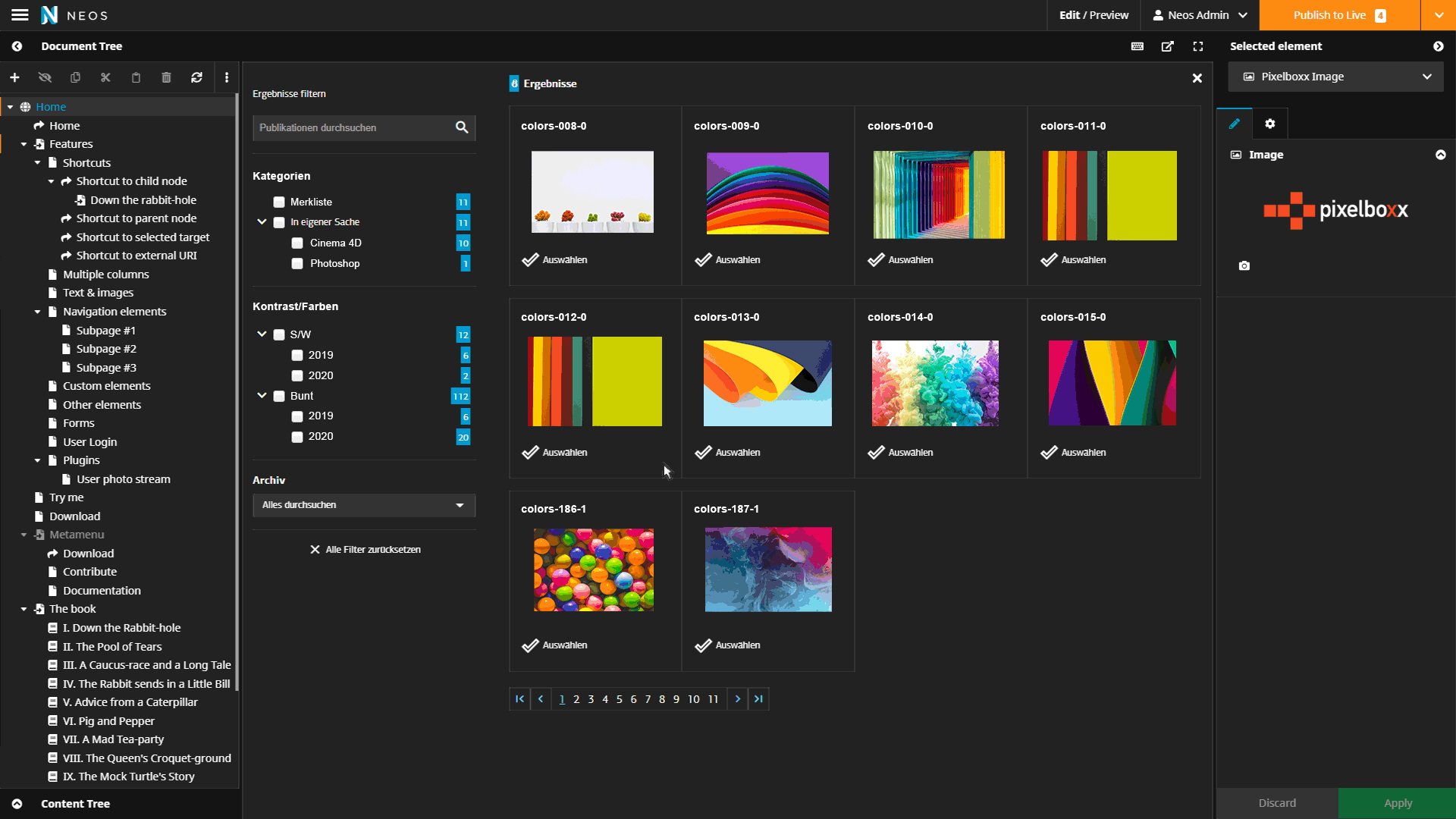Image resolution: width=1456 pixels, height=819 pixels.
Task: Open the settings gear tab in inspector
Action: pyautogui.click(x=1270, y=124)
